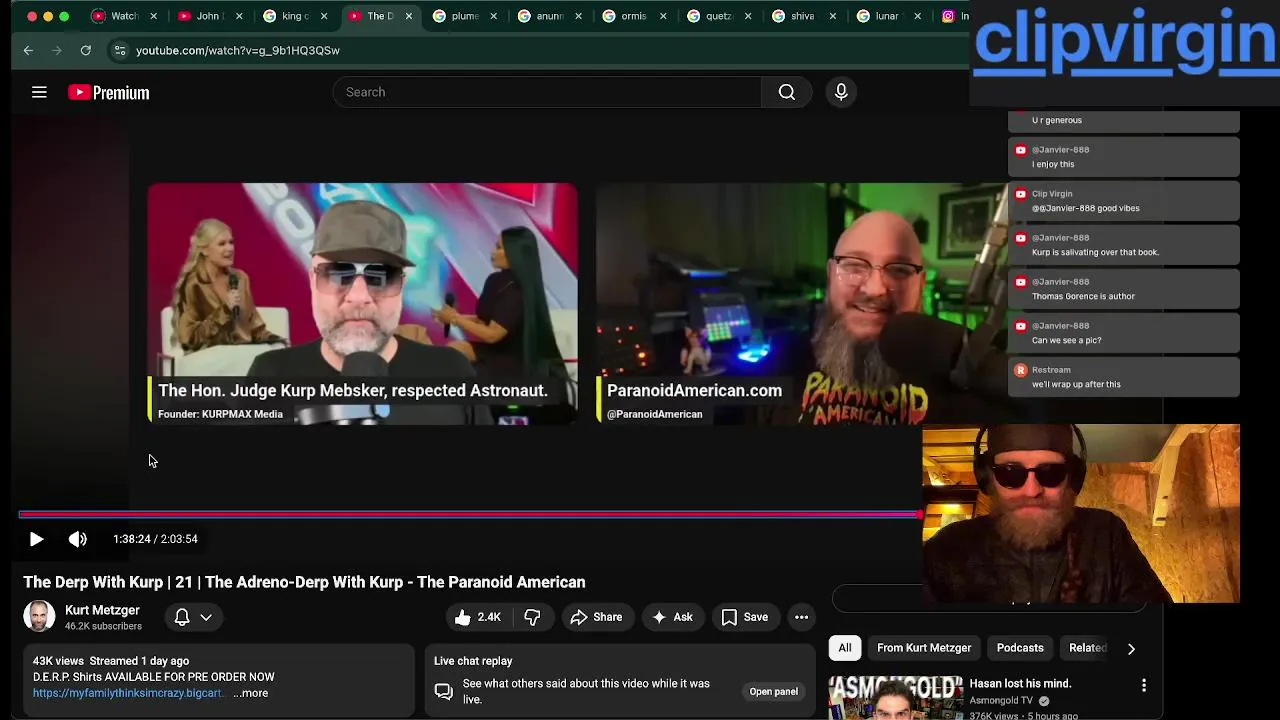
Task: Select the Related filter chip
Action: point(1087,648)
